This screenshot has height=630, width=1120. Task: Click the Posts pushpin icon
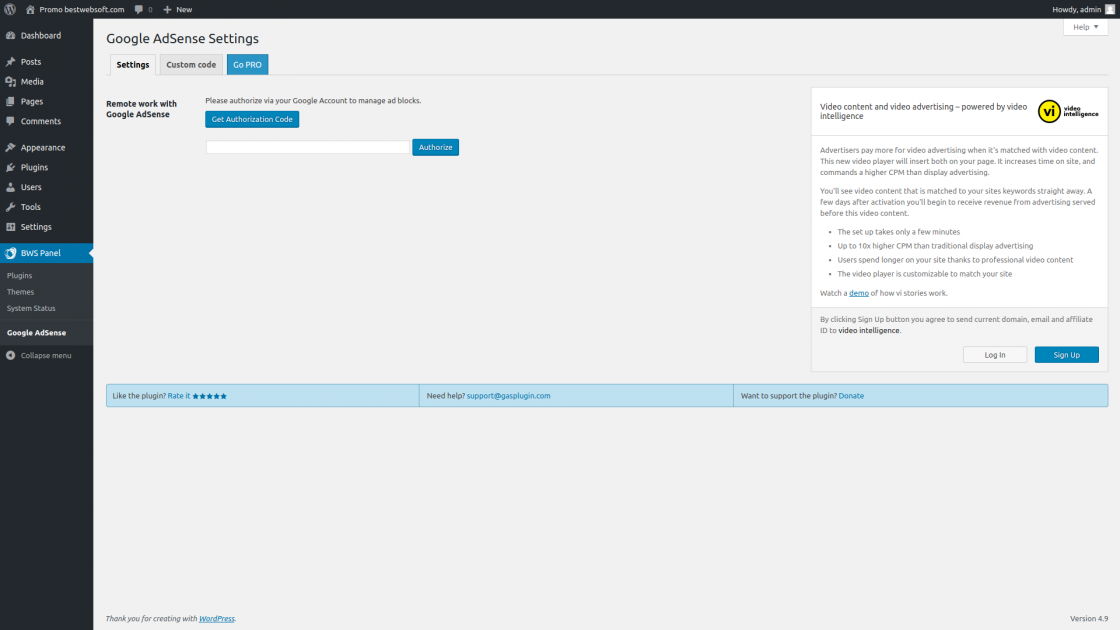(11, 61)
